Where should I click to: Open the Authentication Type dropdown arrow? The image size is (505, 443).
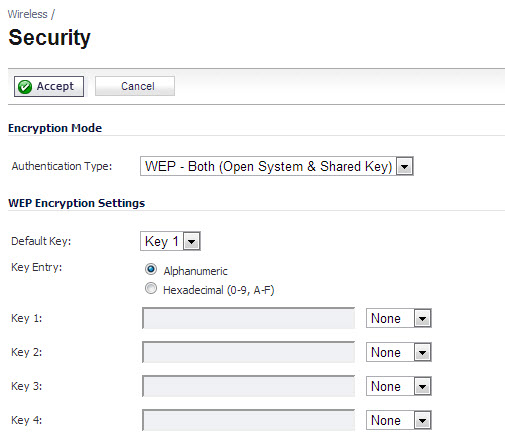click(x=404, y=166)
